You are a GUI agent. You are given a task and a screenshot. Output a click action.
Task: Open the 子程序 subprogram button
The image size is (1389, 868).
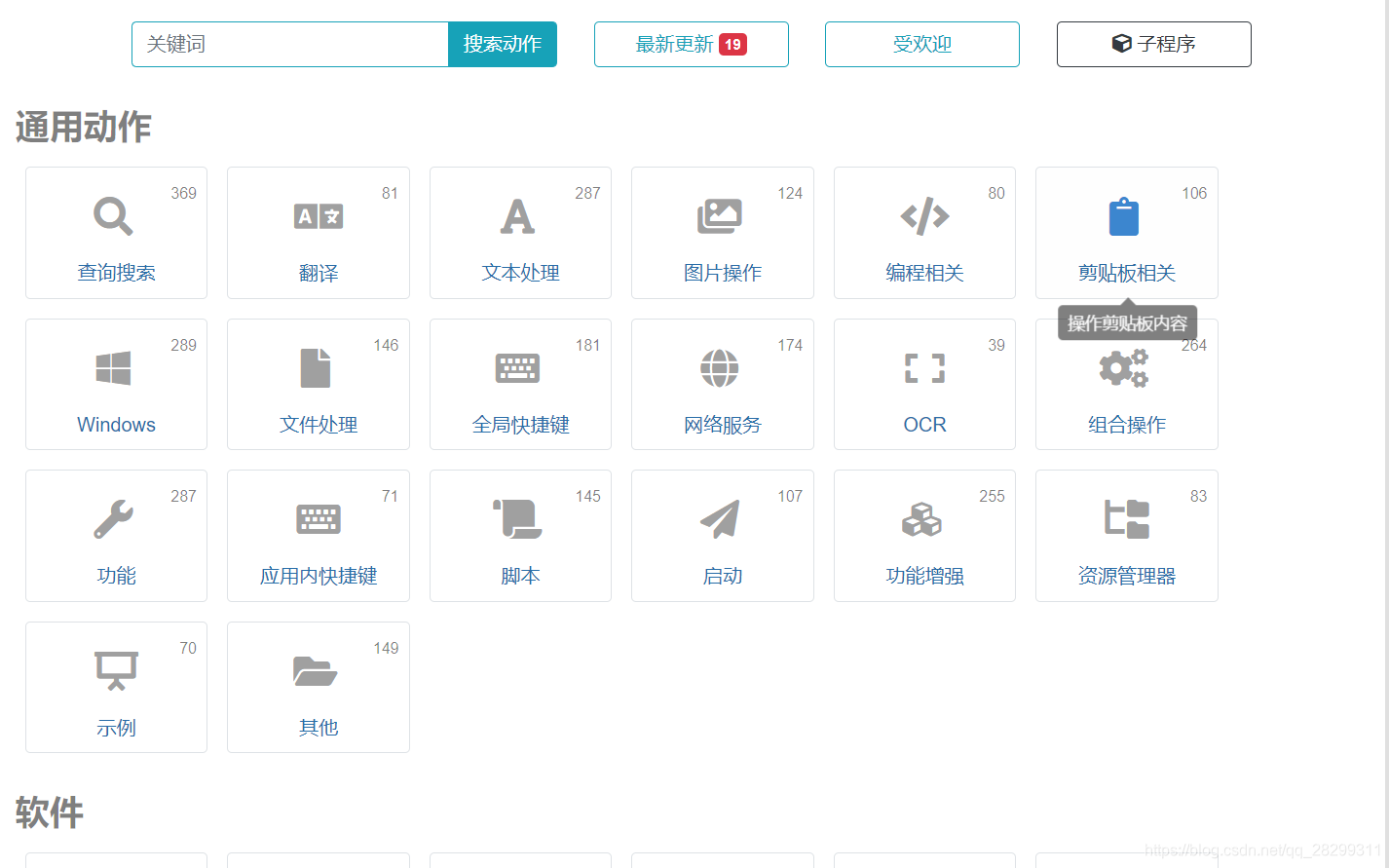1154,44
